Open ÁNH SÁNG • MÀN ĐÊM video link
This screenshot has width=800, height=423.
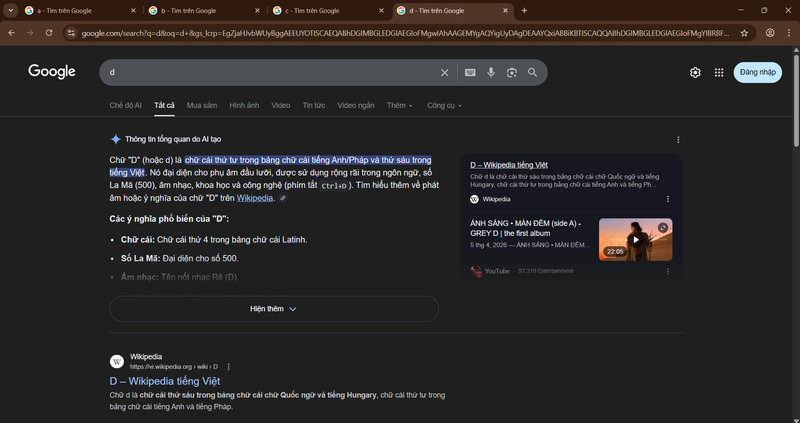pos(526,228)
